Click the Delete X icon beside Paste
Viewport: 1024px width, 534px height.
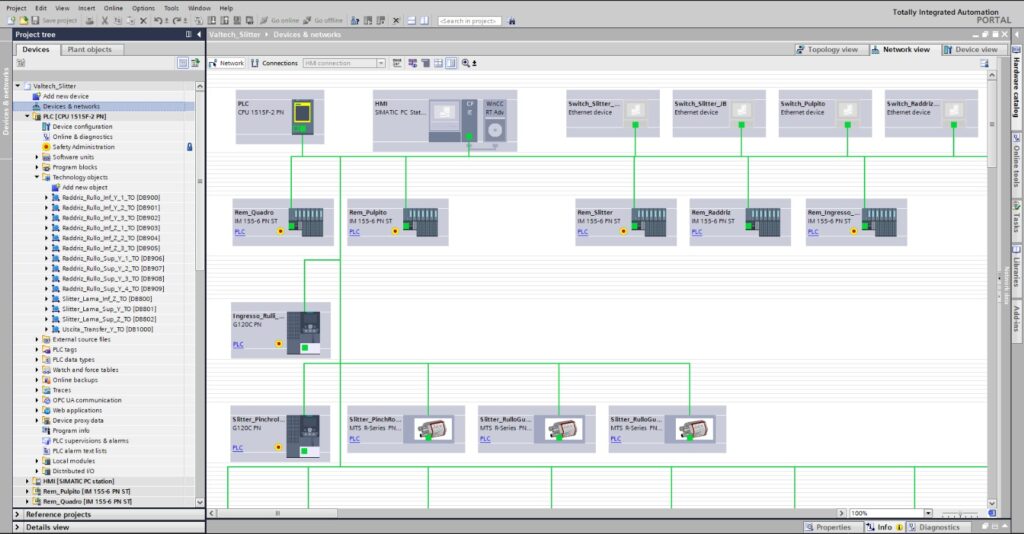pyautogui.click(x=143, y=21)
